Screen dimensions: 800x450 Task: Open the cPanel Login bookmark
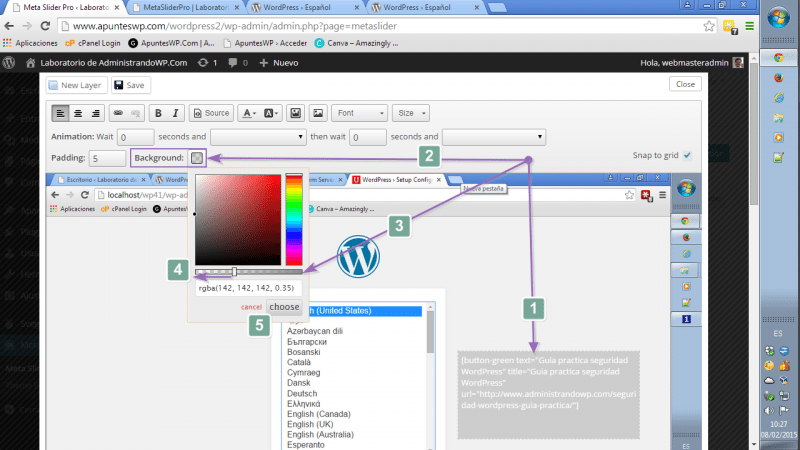tap(93, 43)
